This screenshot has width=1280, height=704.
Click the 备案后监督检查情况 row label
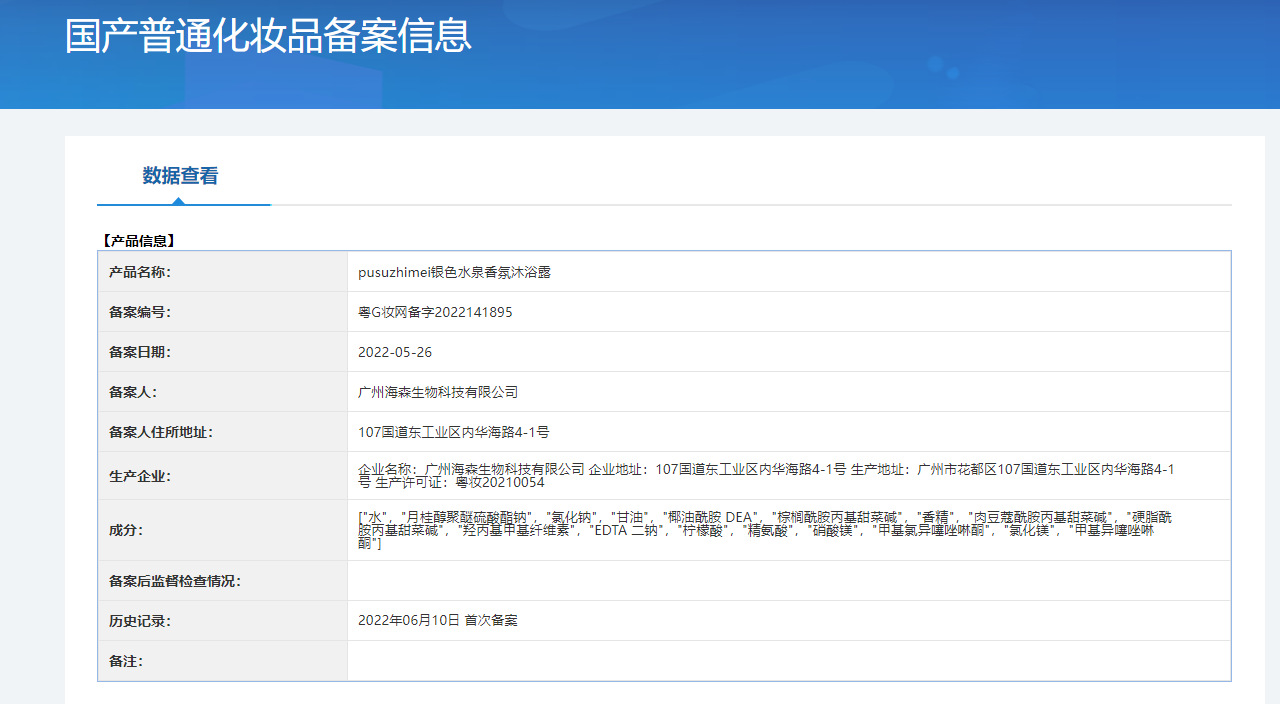pyautogui.click(x=175, y=581)
